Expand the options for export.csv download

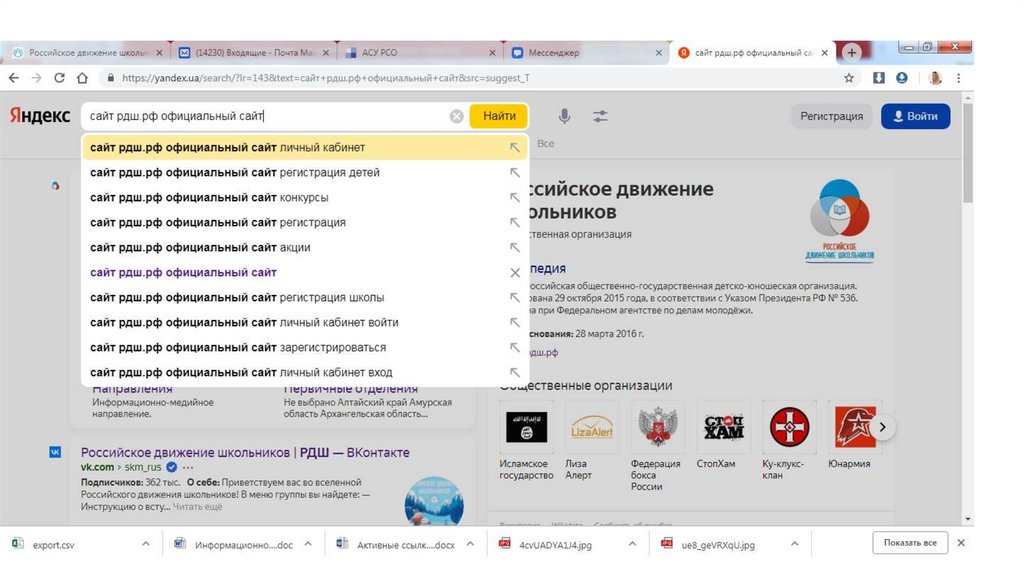click(x=146, y=544)
